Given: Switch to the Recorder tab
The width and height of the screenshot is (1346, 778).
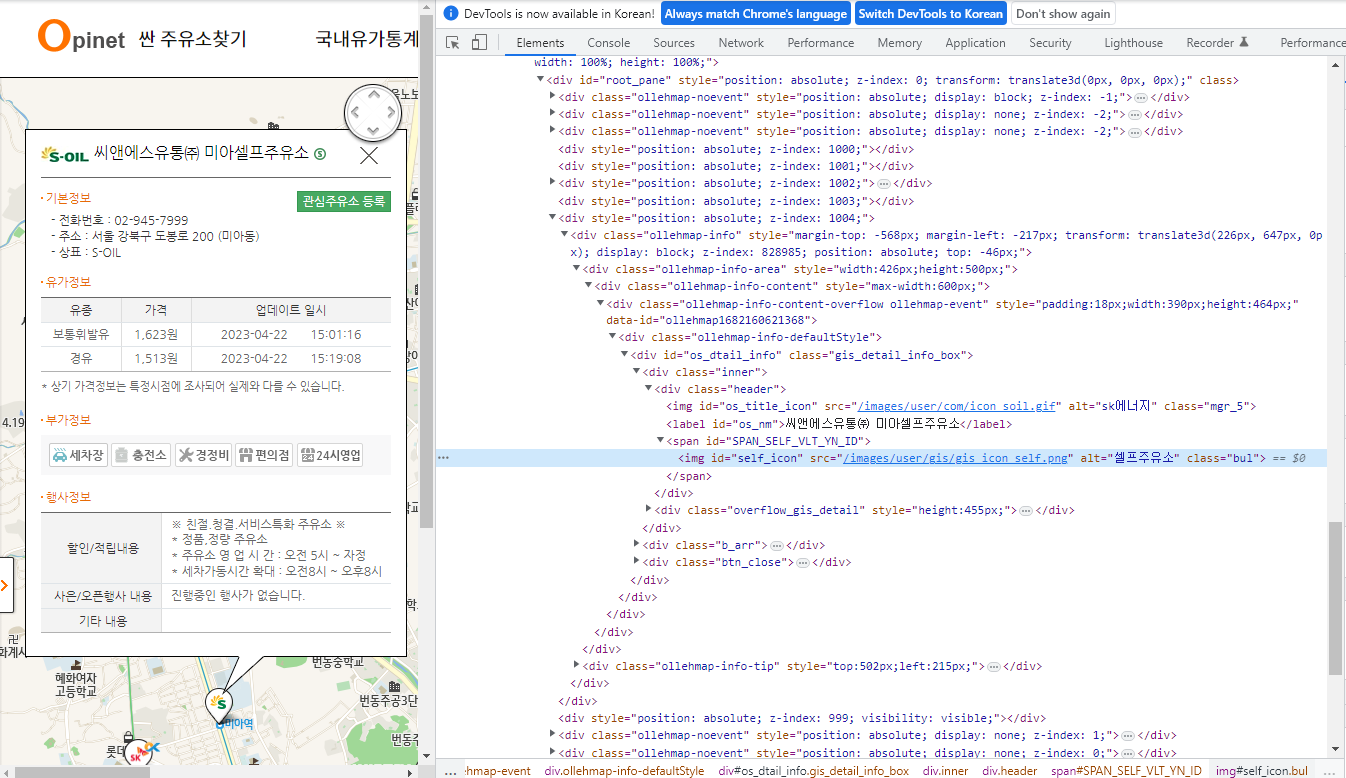Looking at the screenshot, I should [1218, 43].
